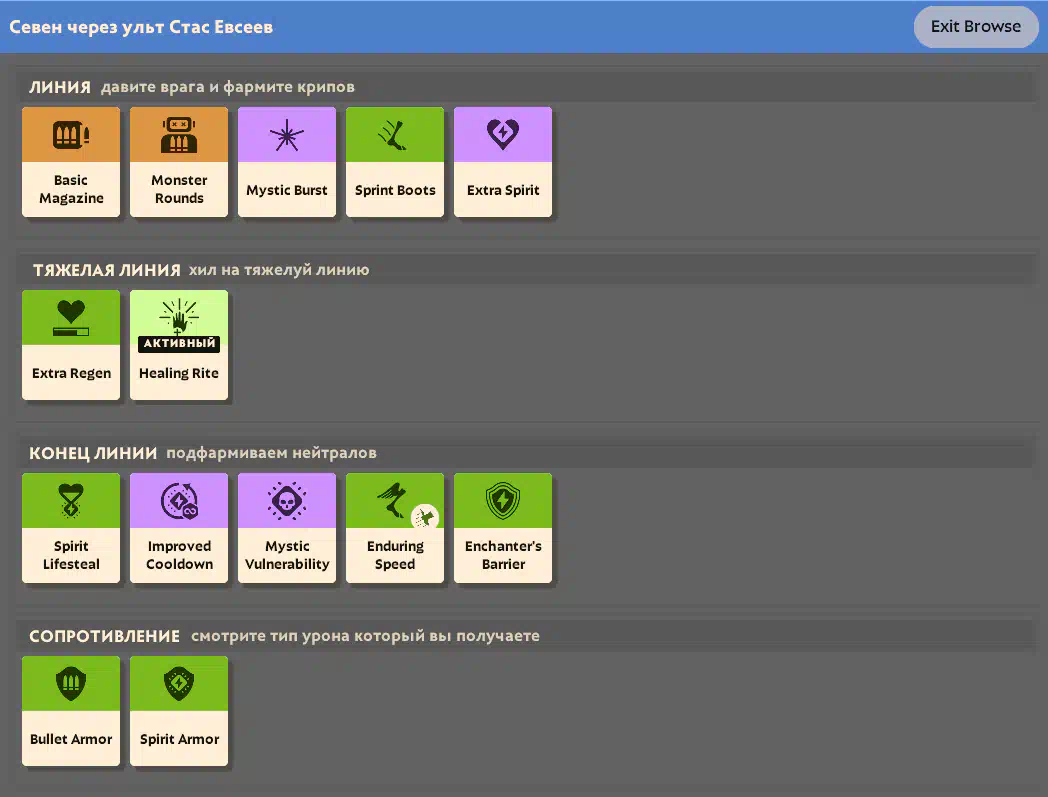Screen dimensions: 1048x797
Task: Click the 'Spirit Armor' name label
Action: tap(179, 739)
